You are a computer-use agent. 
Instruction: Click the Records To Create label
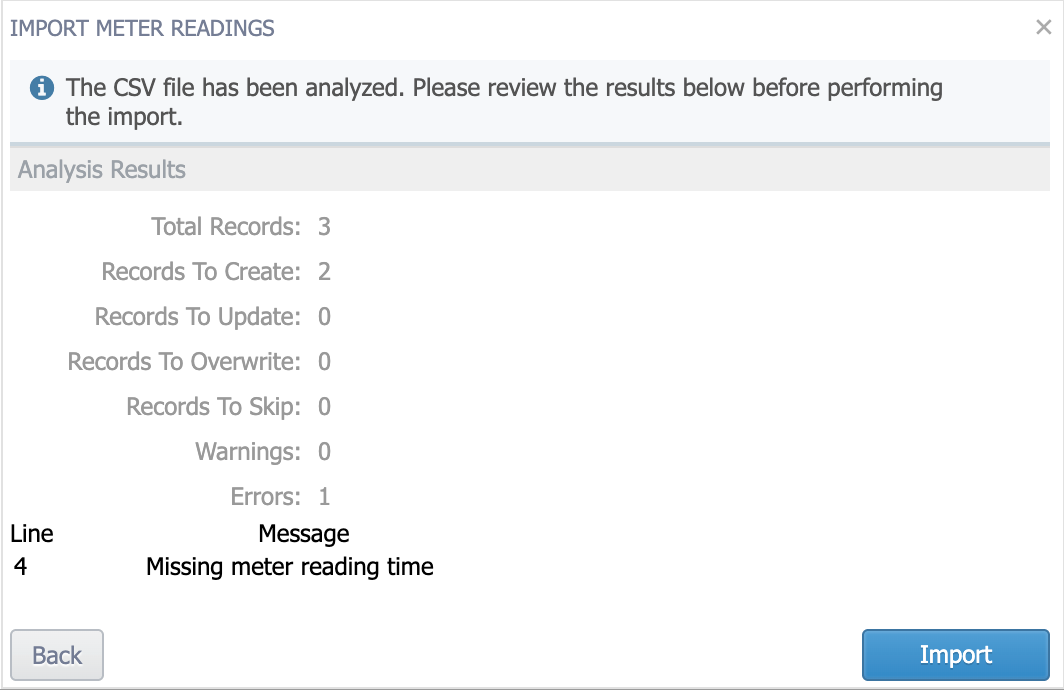(201, 271)
